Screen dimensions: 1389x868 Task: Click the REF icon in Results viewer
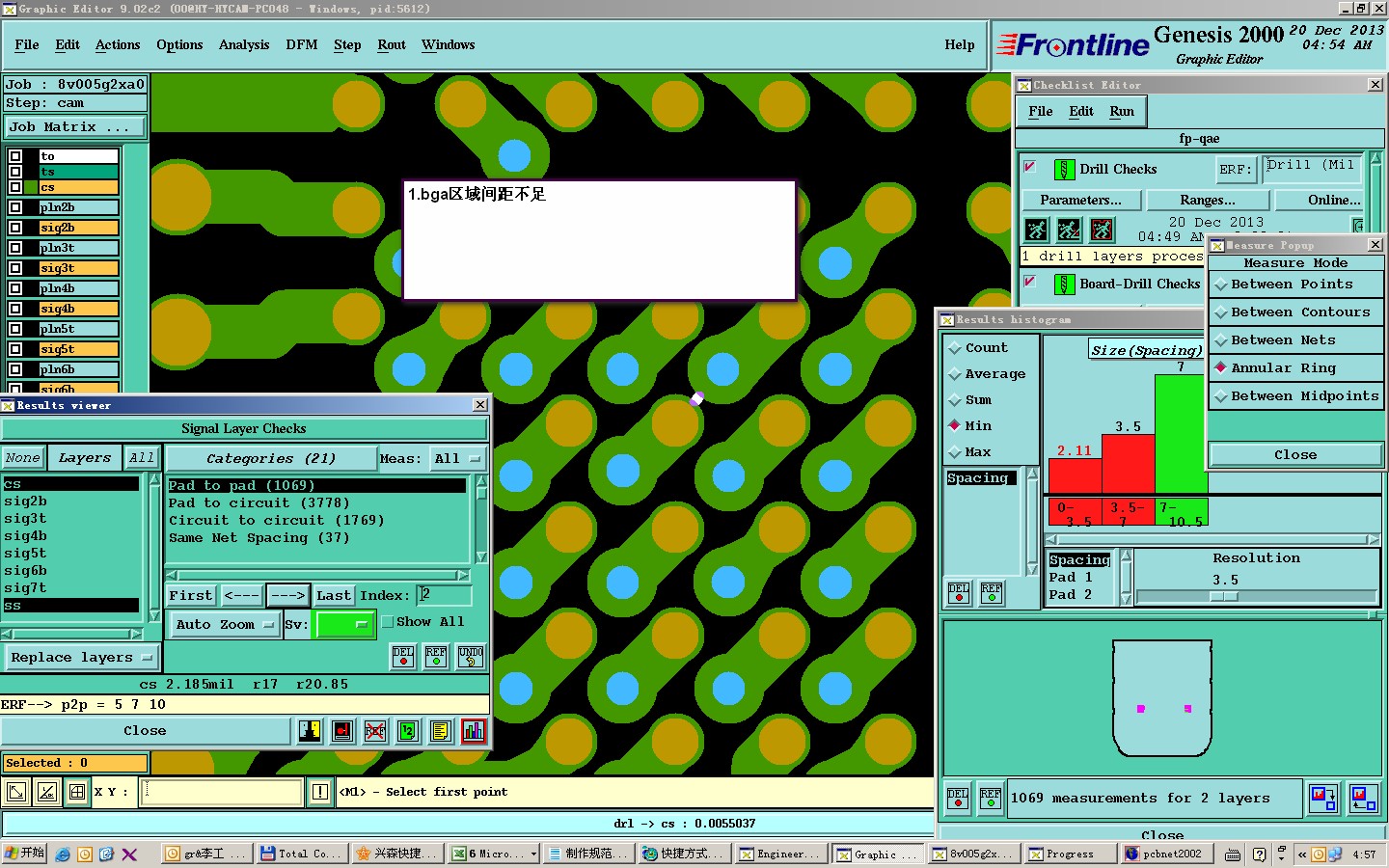[x=436, y=657]
